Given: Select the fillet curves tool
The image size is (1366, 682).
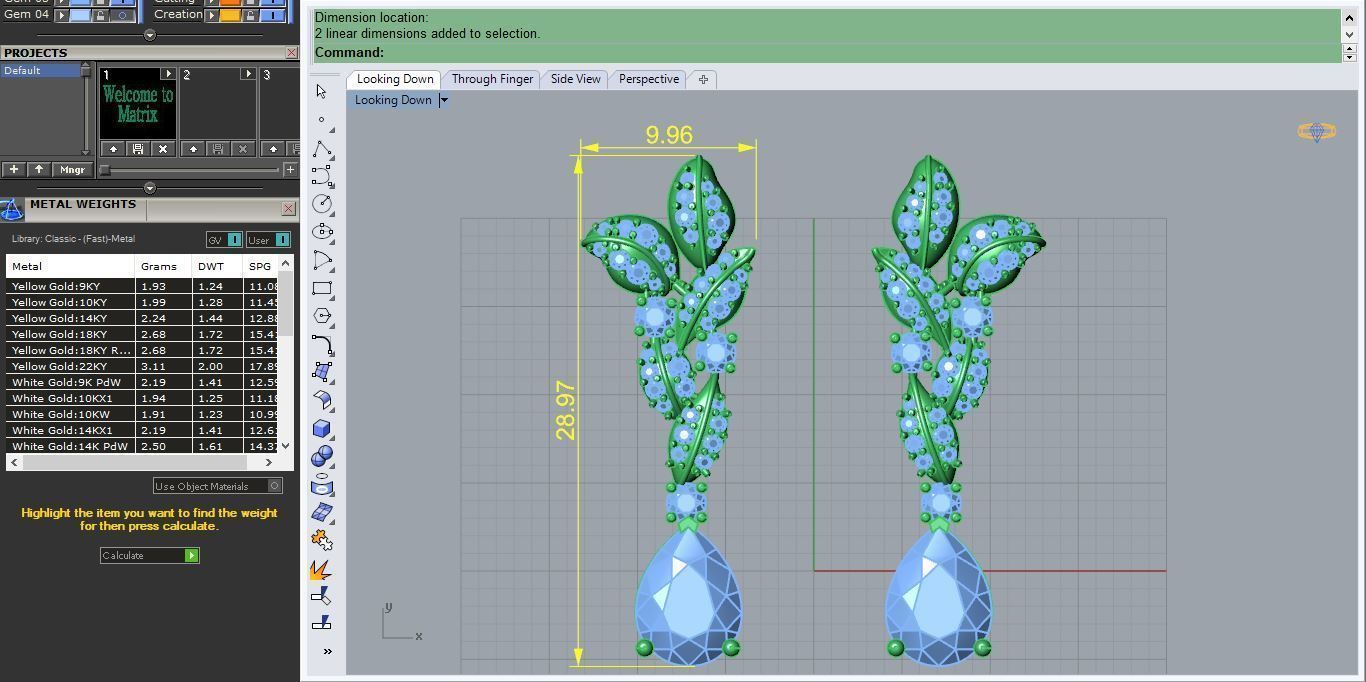Looking at the screenshot, I should [x=322, y=345].
